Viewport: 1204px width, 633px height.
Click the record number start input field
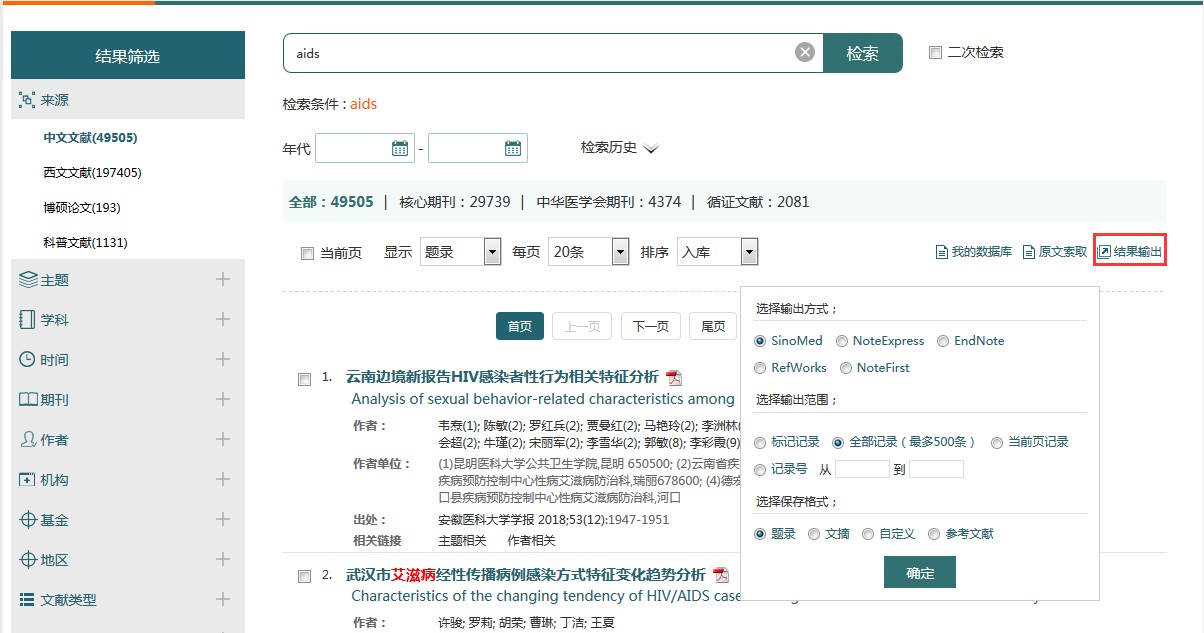[861, 469]
